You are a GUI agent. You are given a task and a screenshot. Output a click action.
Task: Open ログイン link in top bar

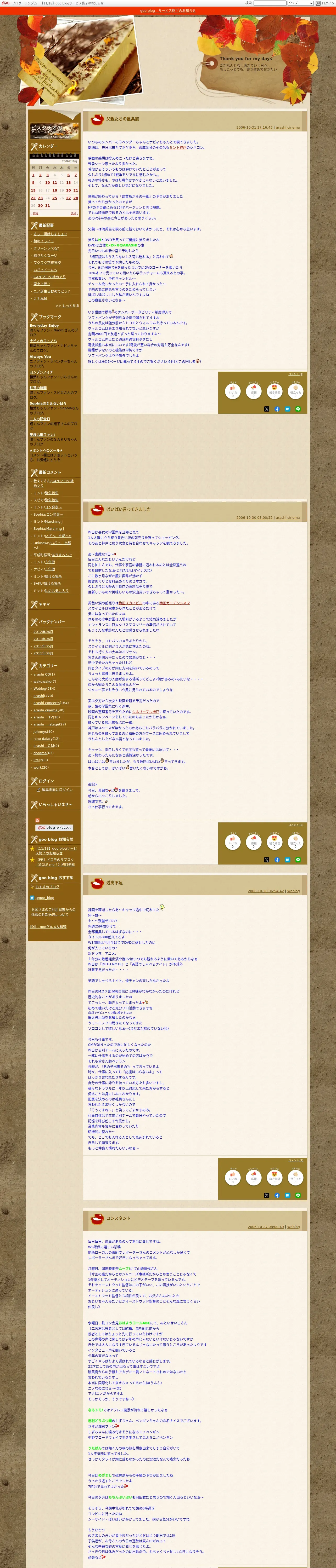(x=328, y=3)
